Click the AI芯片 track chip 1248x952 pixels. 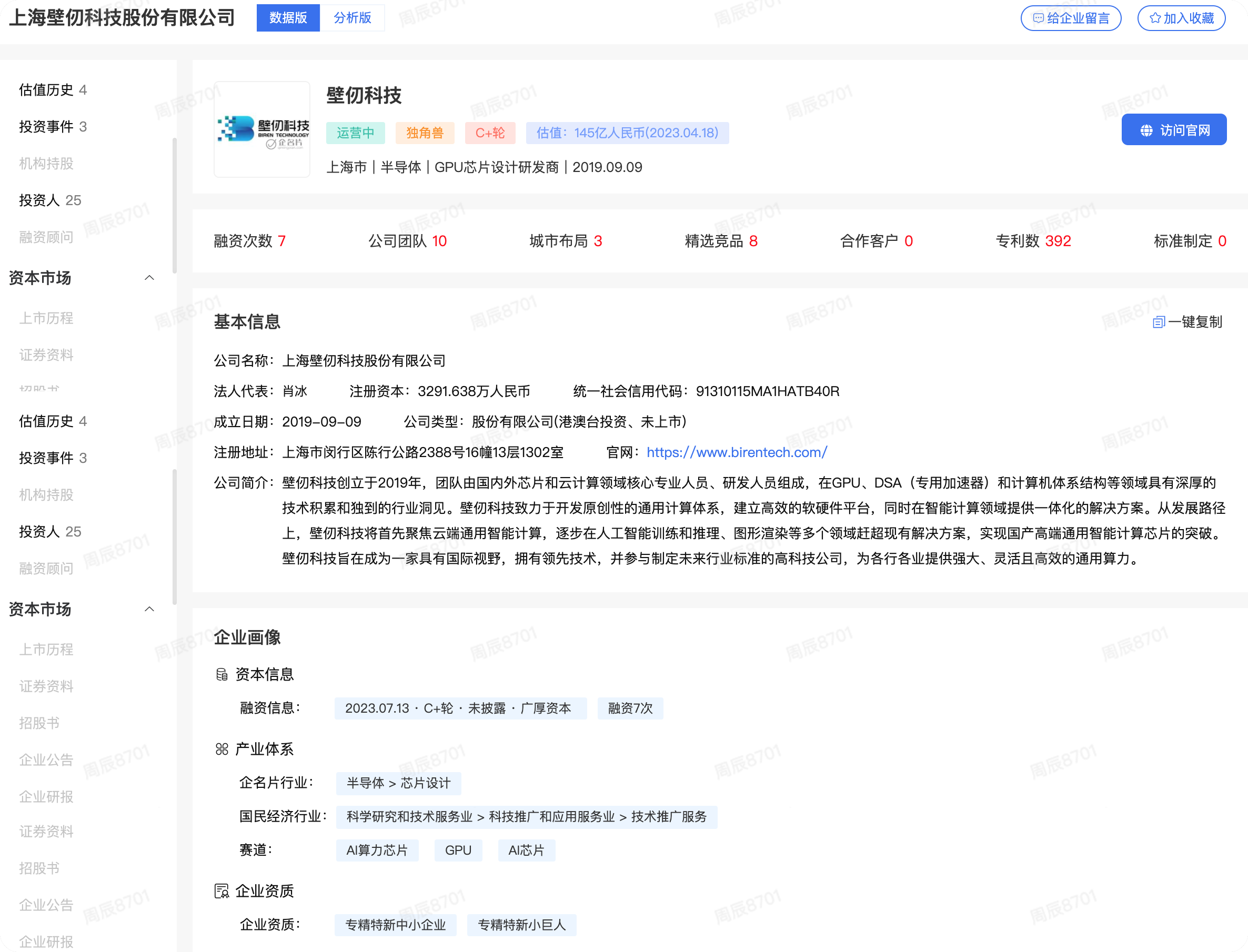coord(526,850)
